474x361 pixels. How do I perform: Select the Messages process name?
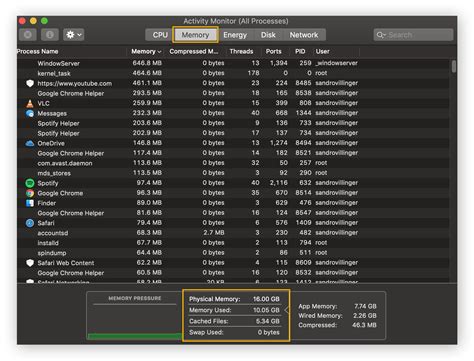(x=52, y=113)
